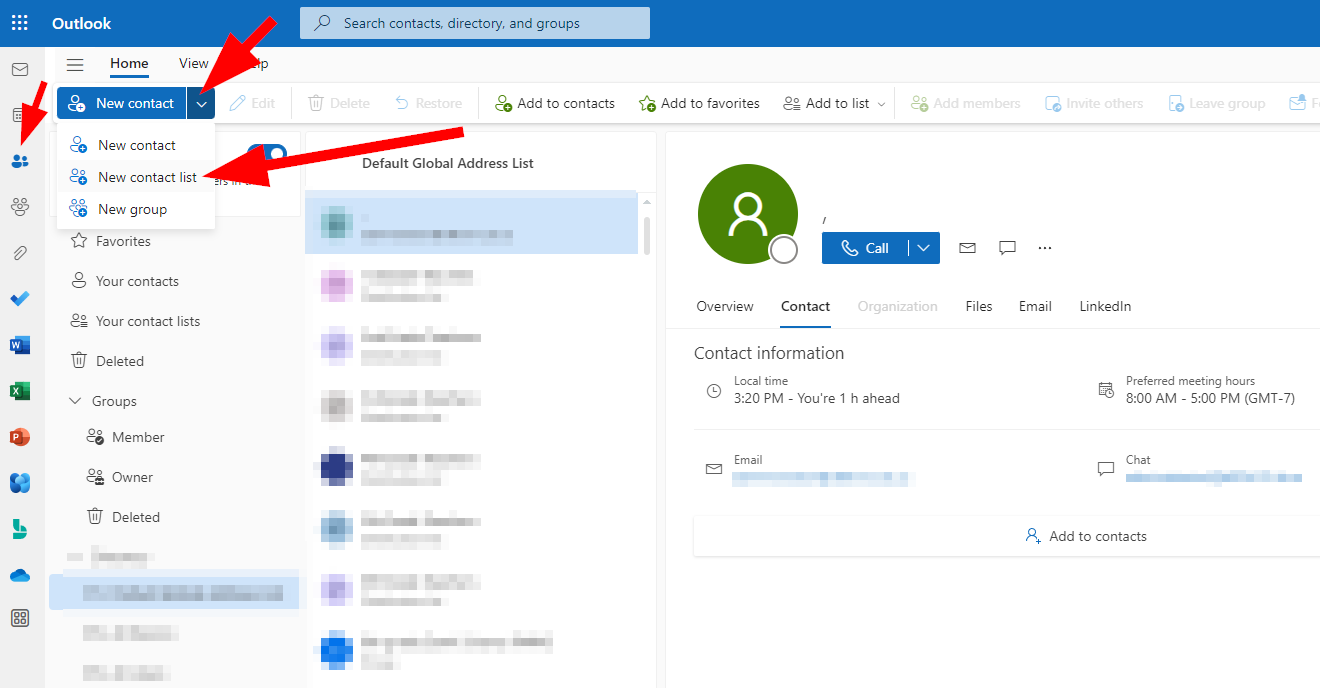Click the Add to contacts link
The width and height of the screenshot is (1320, 688).
click(x=1086, y=536)
